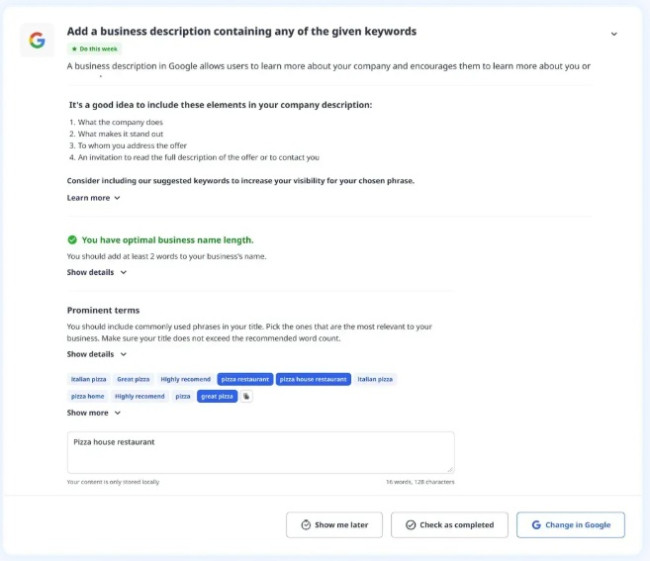Click into the business description text area
Viewport: 650px width, 561px height.
(x=260, y=452)
